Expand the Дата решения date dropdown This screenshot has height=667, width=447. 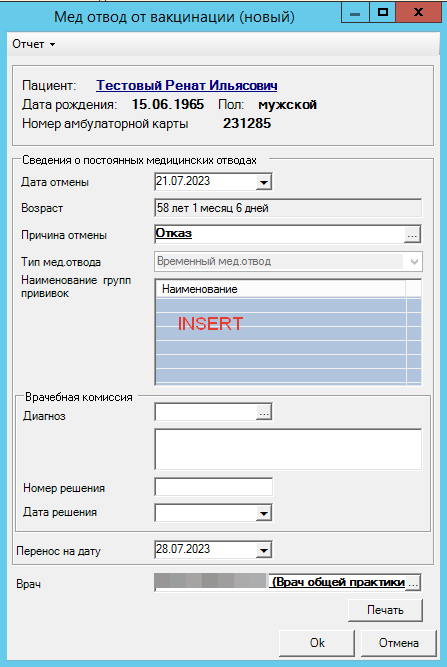pyautogui.click(x=264, y=513)
